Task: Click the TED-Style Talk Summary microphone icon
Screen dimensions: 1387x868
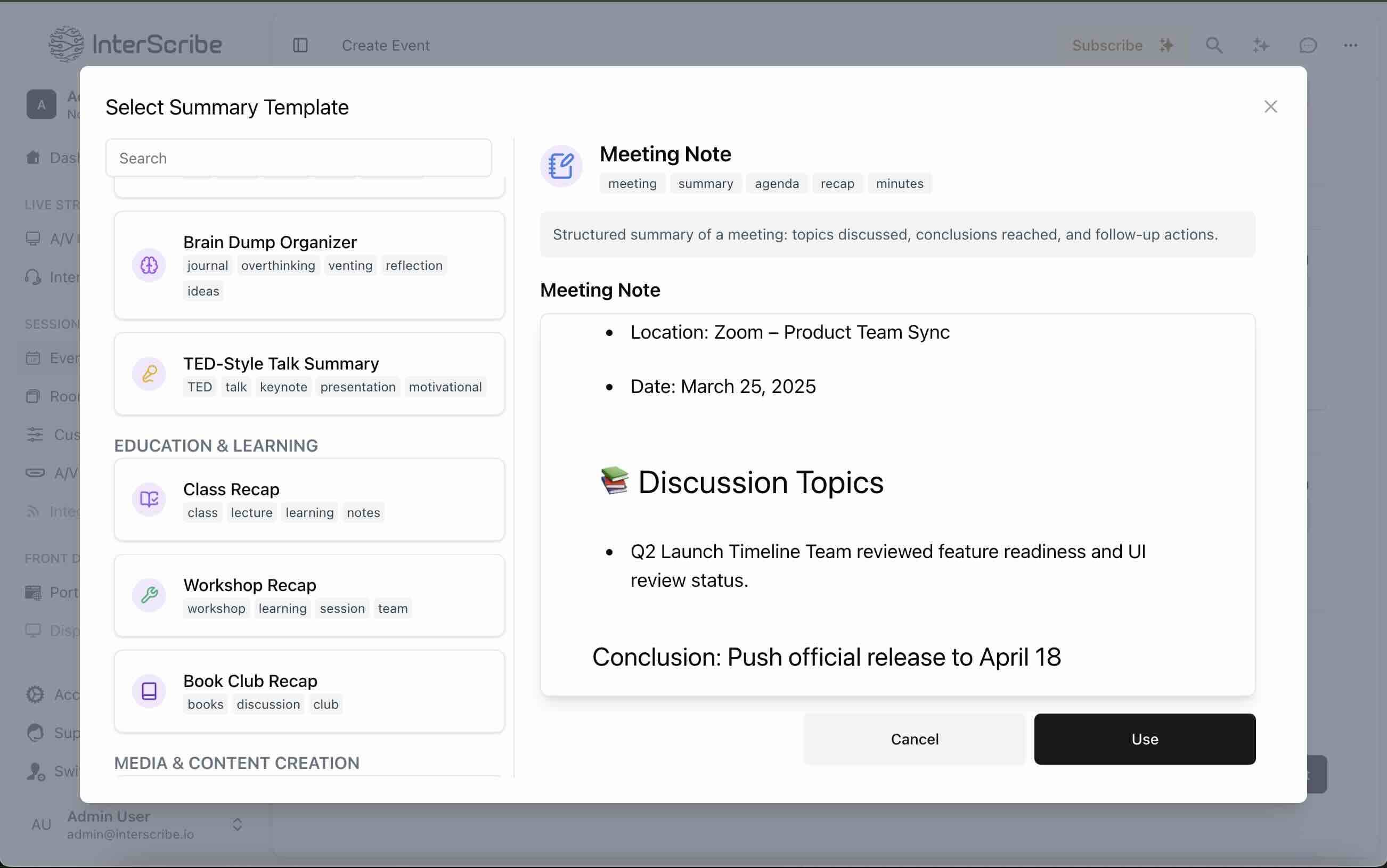Action: (149, 374)
